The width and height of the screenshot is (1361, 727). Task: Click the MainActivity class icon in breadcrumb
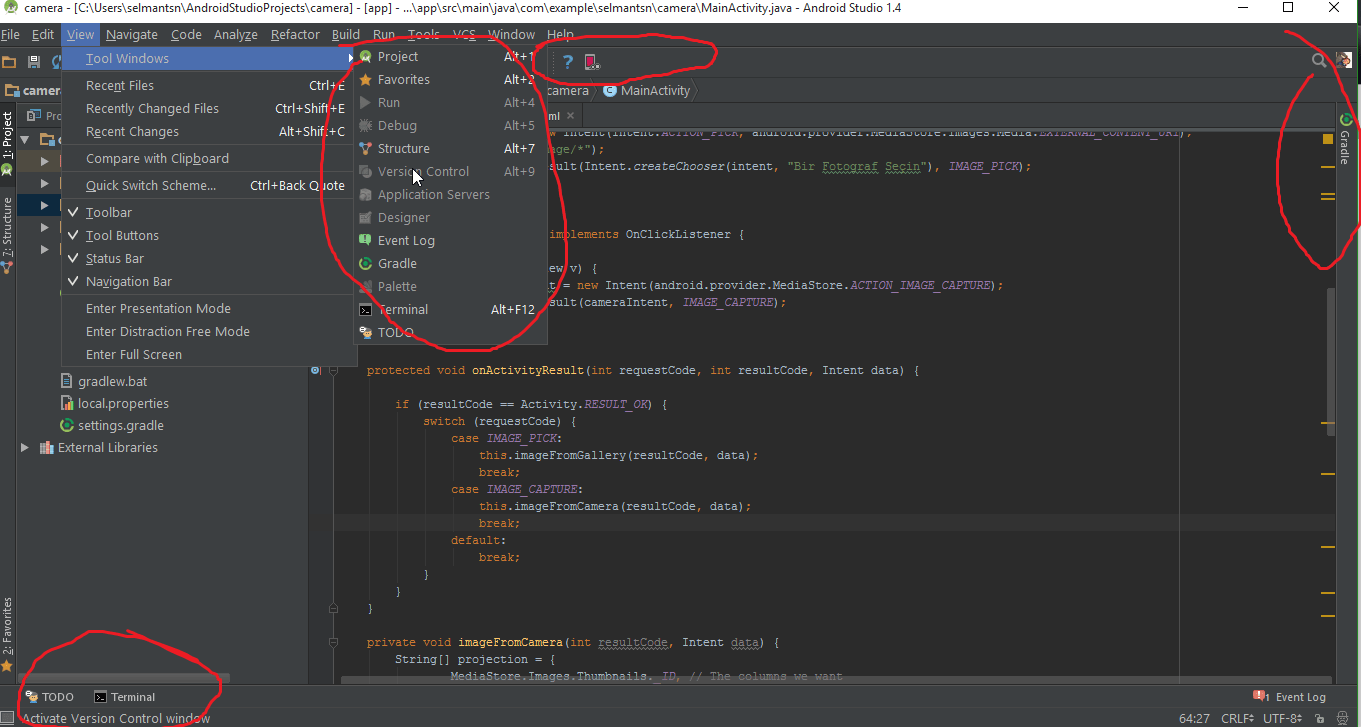[609, 91]
